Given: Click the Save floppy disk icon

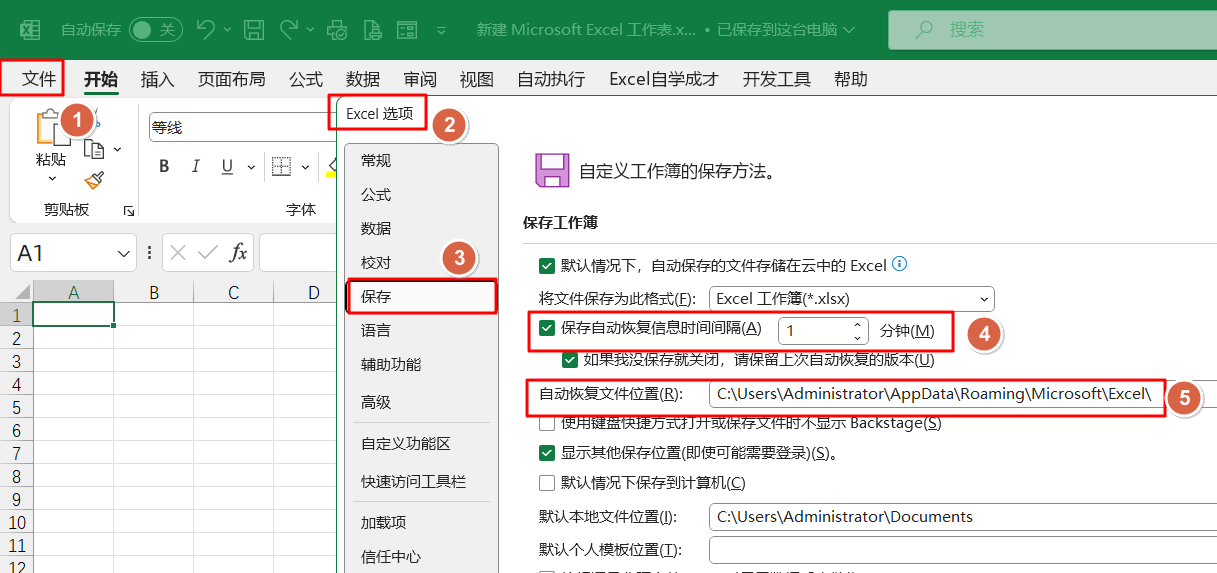Looking at the screenshot, I should (x=255, y=30).
